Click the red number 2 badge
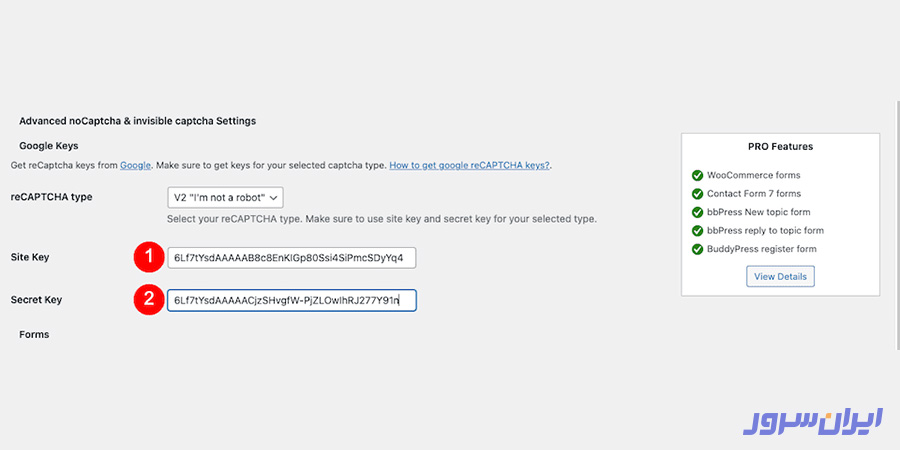Image resolution: width=900 pixels, height=450 pixels. click(148, 300)
